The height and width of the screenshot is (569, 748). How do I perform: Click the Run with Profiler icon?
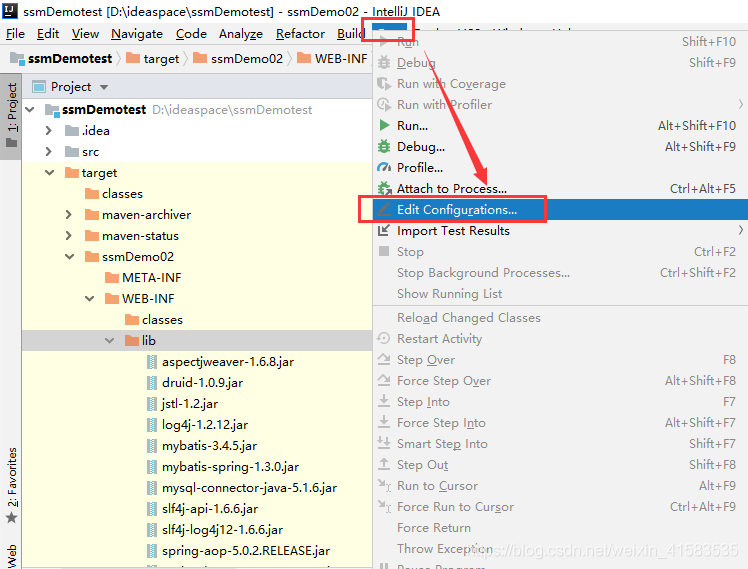click(384, 104)
